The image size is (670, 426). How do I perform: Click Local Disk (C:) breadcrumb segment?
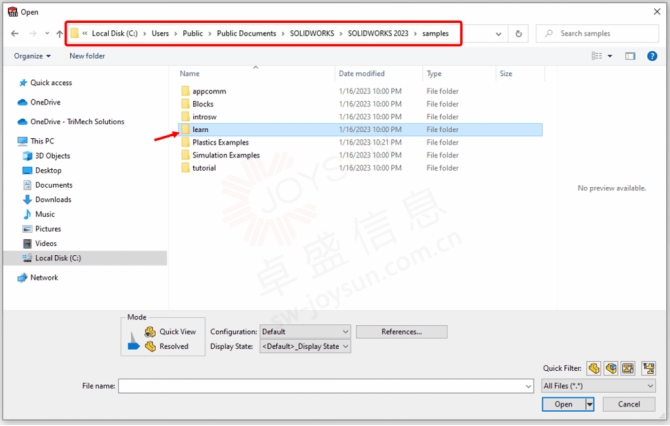click(115, 33)
